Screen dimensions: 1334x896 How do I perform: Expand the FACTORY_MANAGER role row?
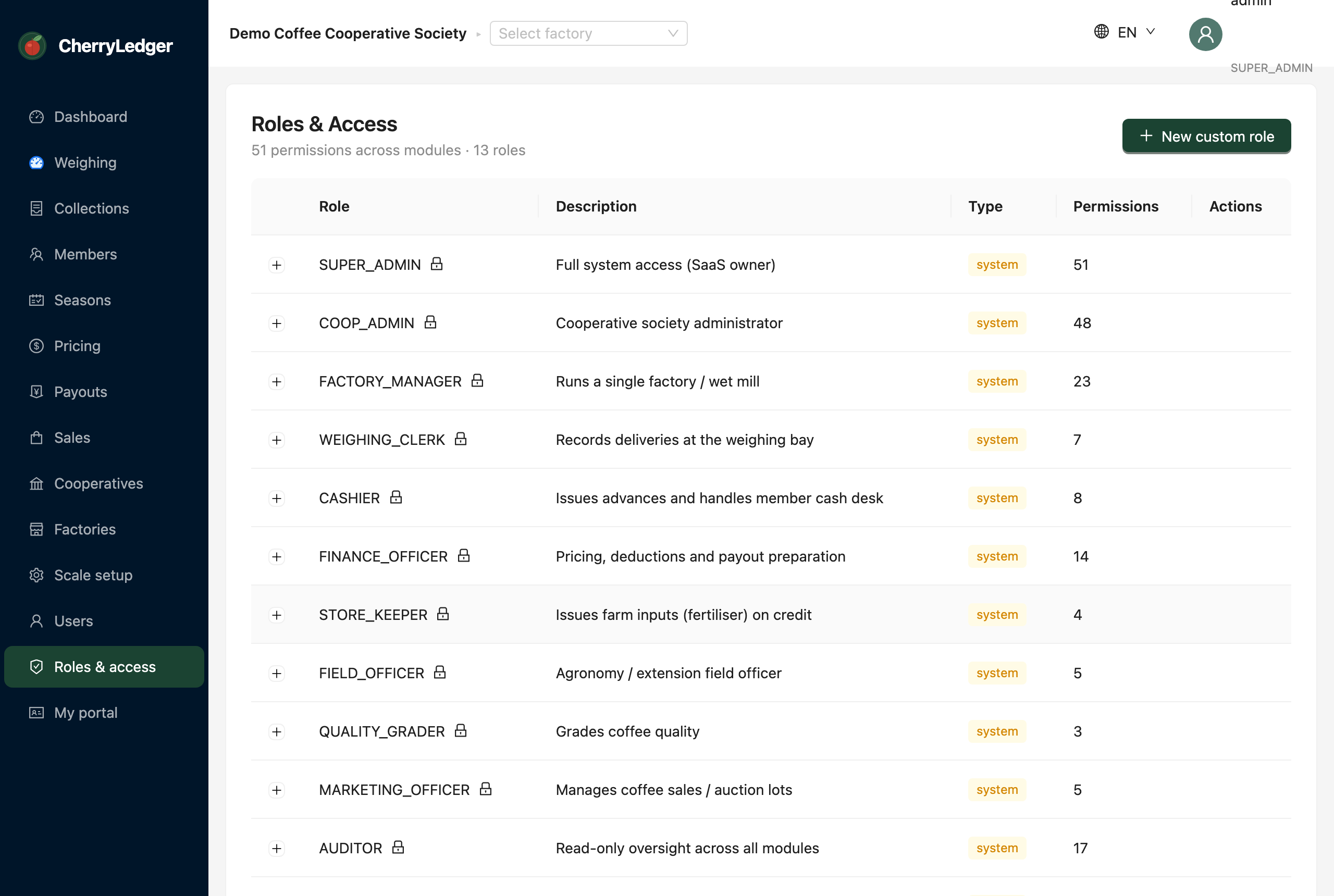tap(277, 381)
